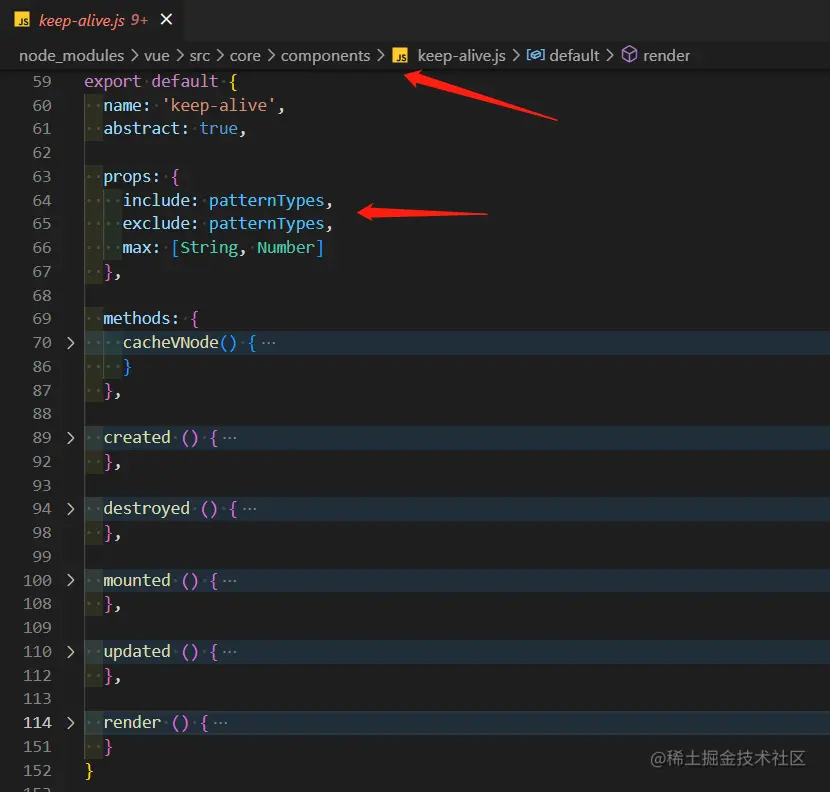Open the default breadcrumb symbol
The width and height of the screenshot is (830, 792).
pos(574,56)
